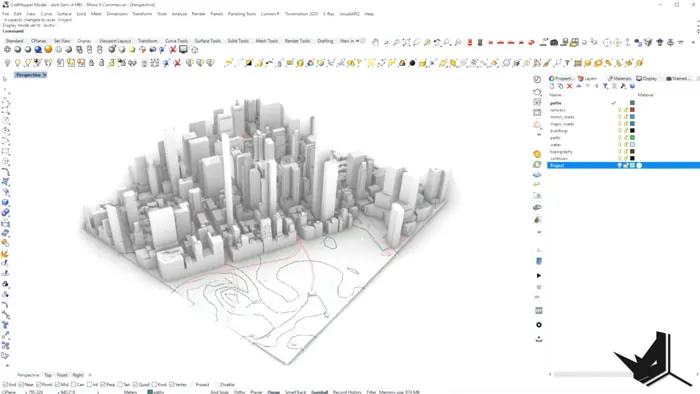Click the funnel icon in second toolbar row
Image resolution: width=700 pixels, height=394 pixels.
567,63
